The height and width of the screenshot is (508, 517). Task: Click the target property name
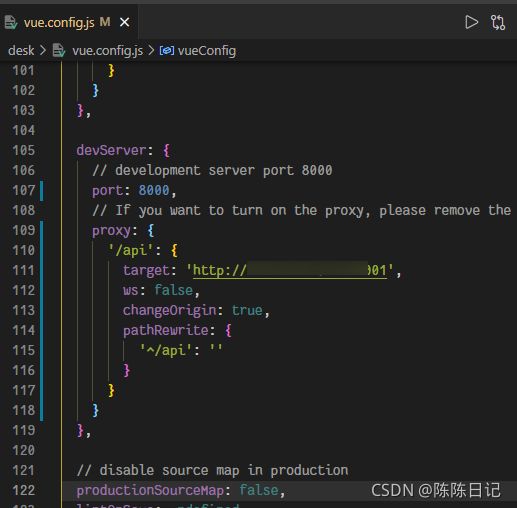pos(146,270)
